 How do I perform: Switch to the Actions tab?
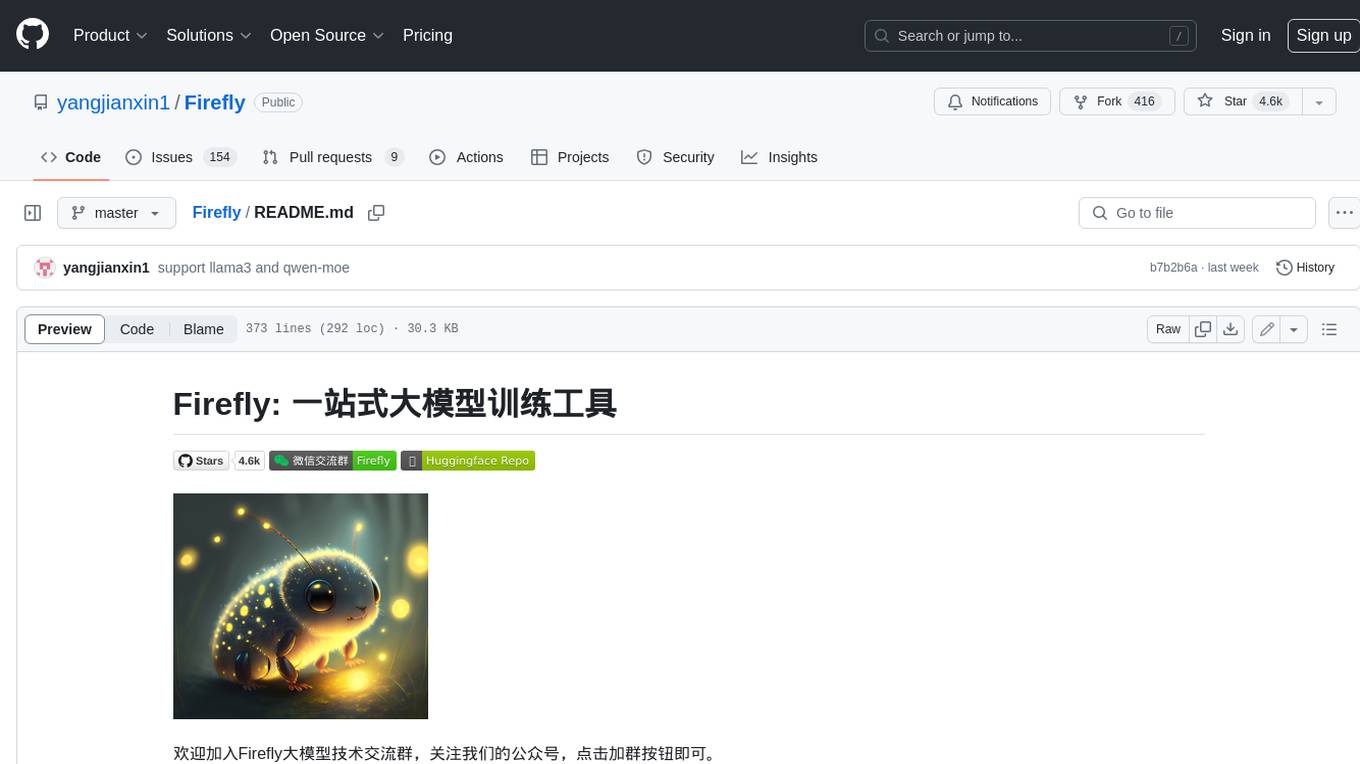tap(466, 157)
